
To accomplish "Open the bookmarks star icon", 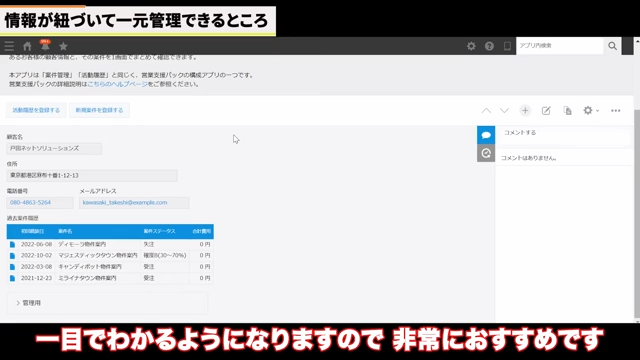I will [x=63, y=46].
